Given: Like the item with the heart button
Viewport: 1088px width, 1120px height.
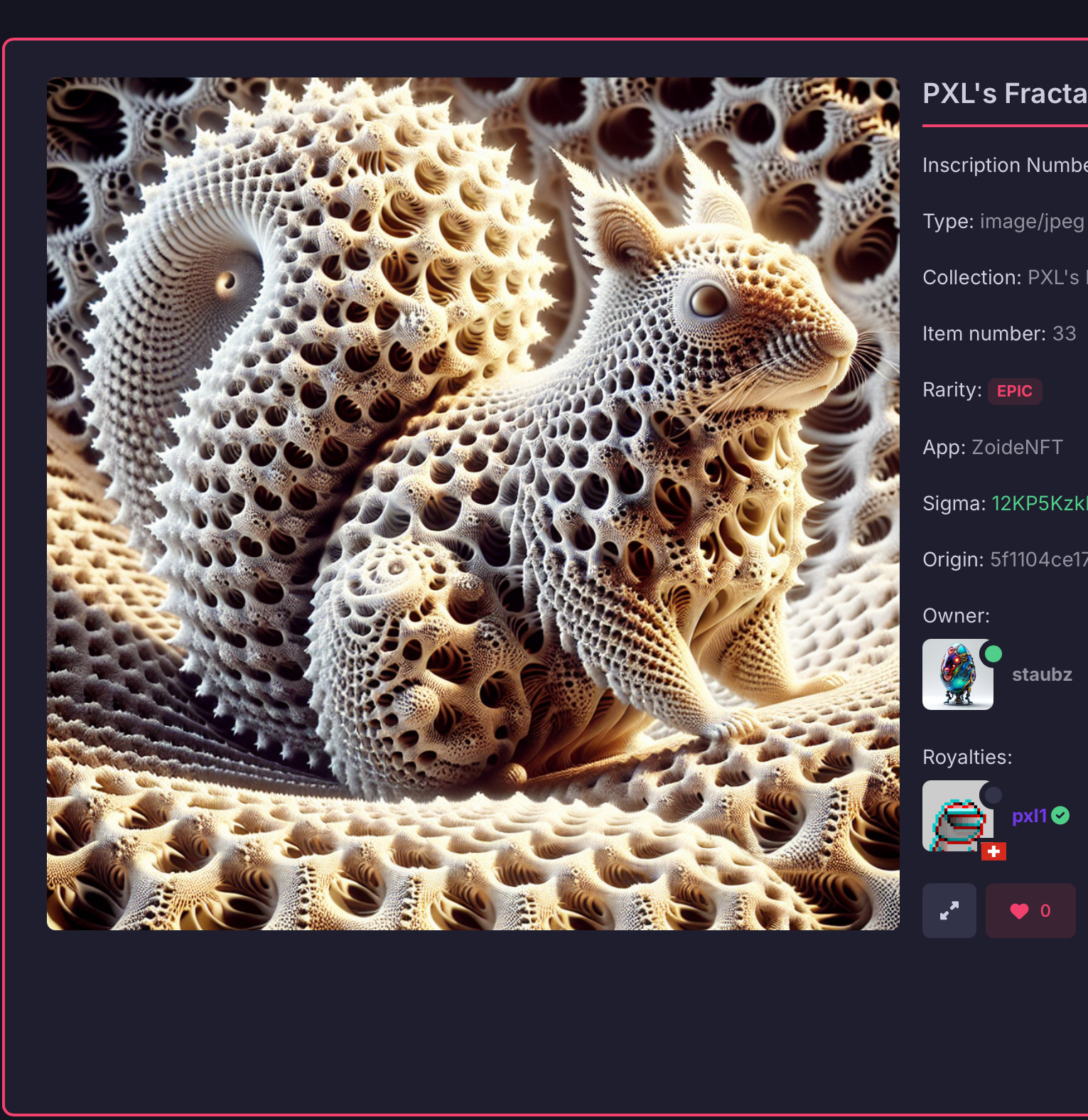Looking at the screenshot, I should pyautogui.click(x=1030, y=910).
